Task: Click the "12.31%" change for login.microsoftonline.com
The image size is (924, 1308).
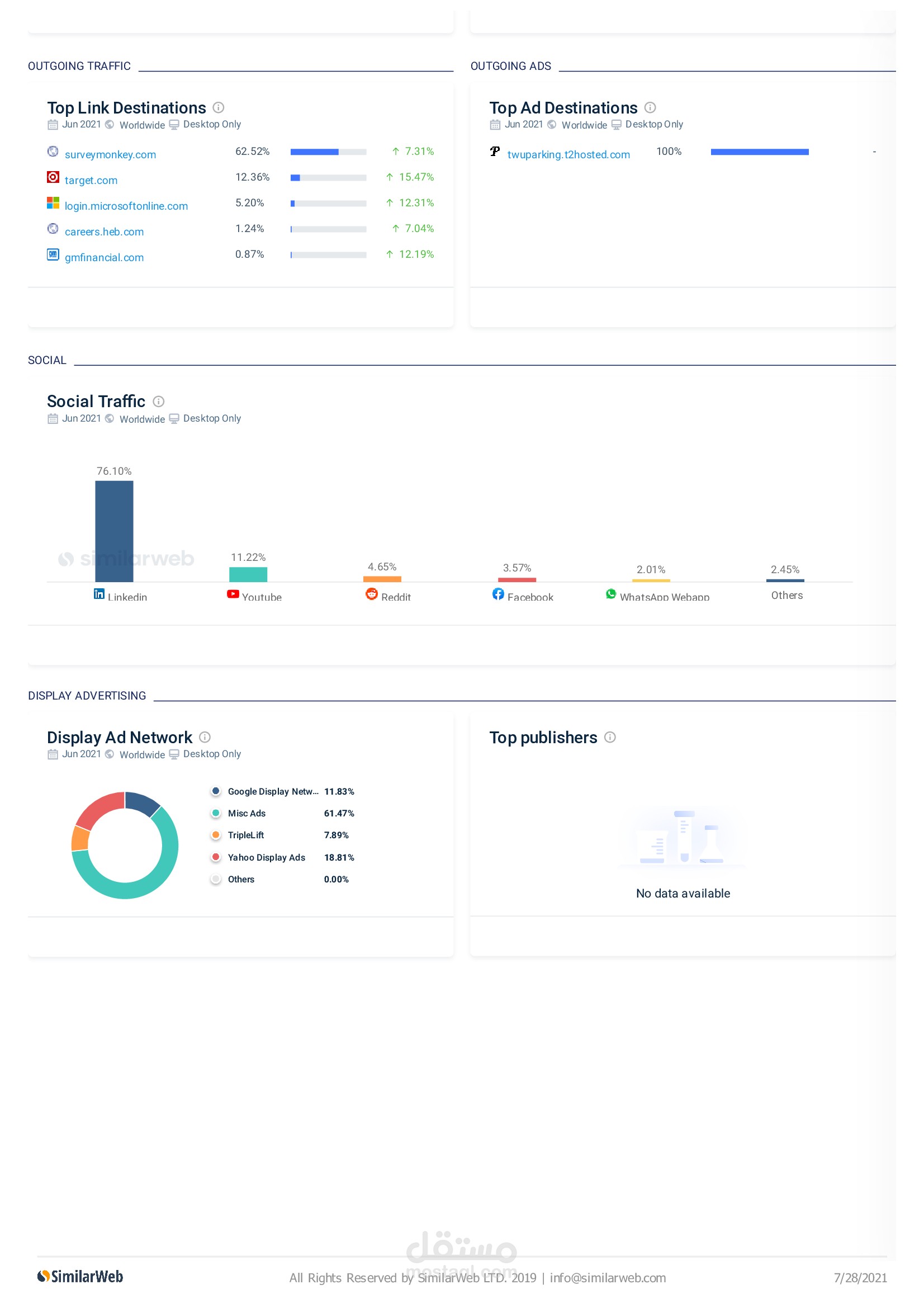Action: 416,202
